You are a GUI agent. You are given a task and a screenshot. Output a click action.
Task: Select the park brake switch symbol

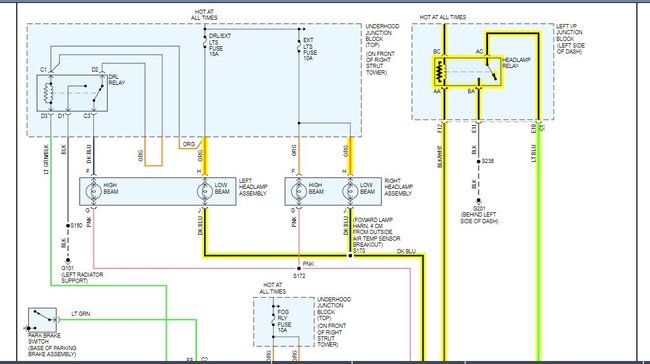[x=42, y=320]
